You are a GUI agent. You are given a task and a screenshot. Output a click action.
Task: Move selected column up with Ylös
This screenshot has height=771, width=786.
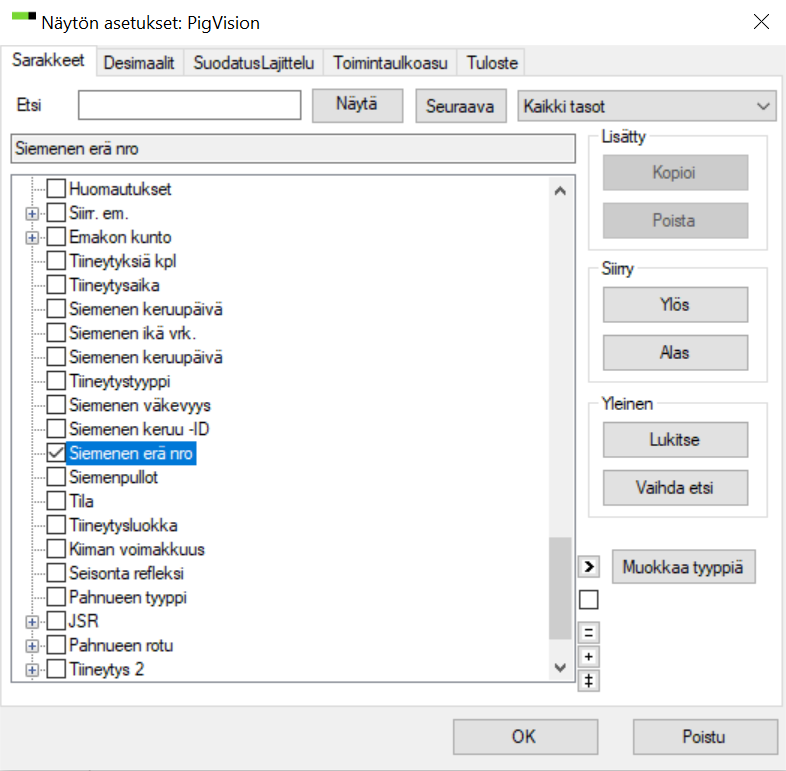(x=675, y=304)
